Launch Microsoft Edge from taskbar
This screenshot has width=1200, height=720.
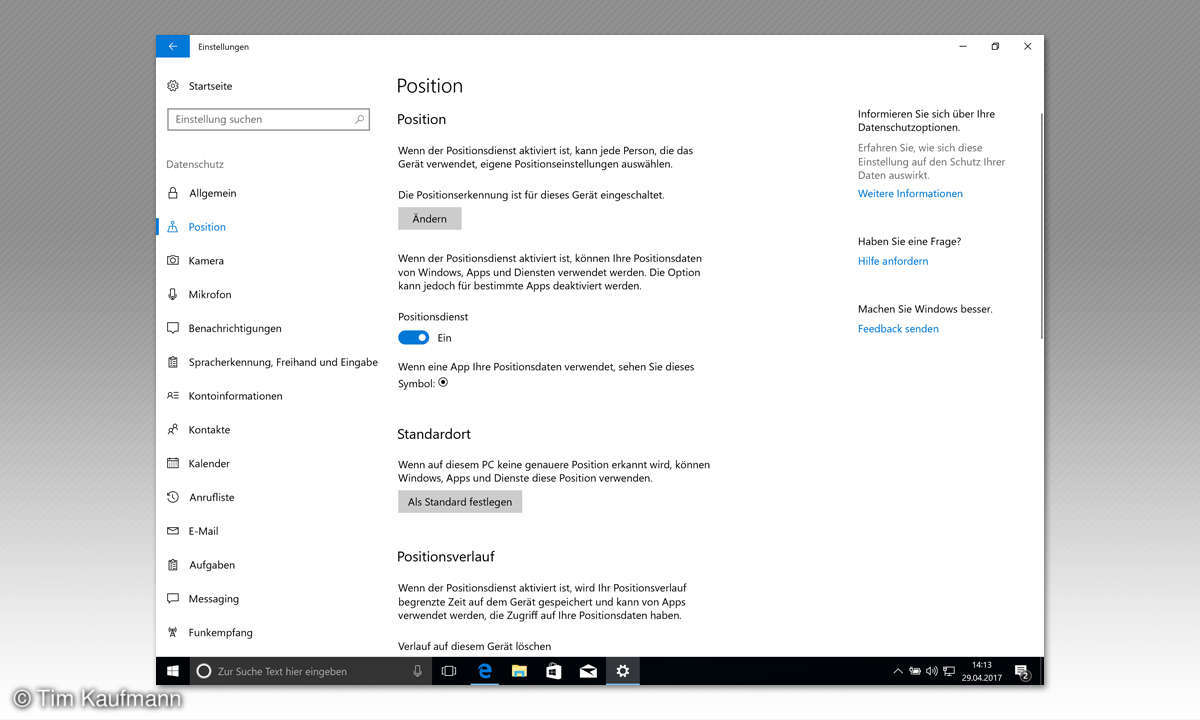(485, 671)
